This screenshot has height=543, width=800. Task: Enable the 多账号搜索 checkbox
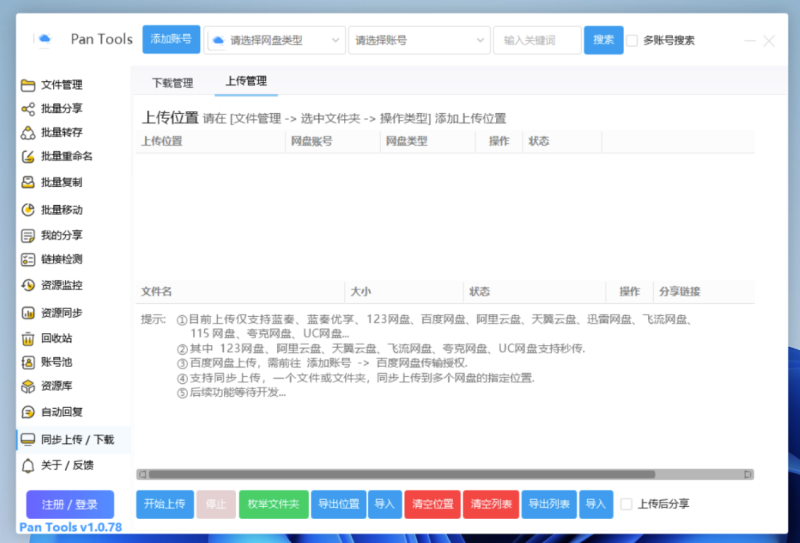[x=632, y=41]
